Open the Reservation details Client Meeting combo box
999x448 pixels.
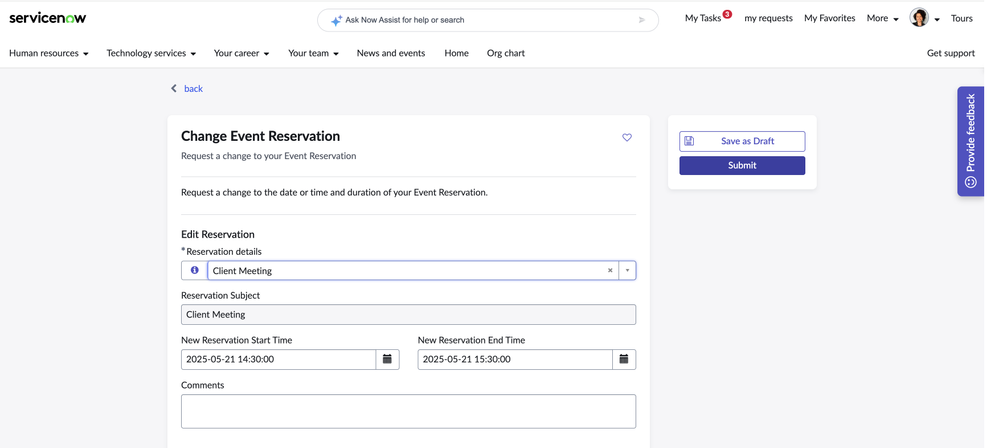click(x=413, y=270)
